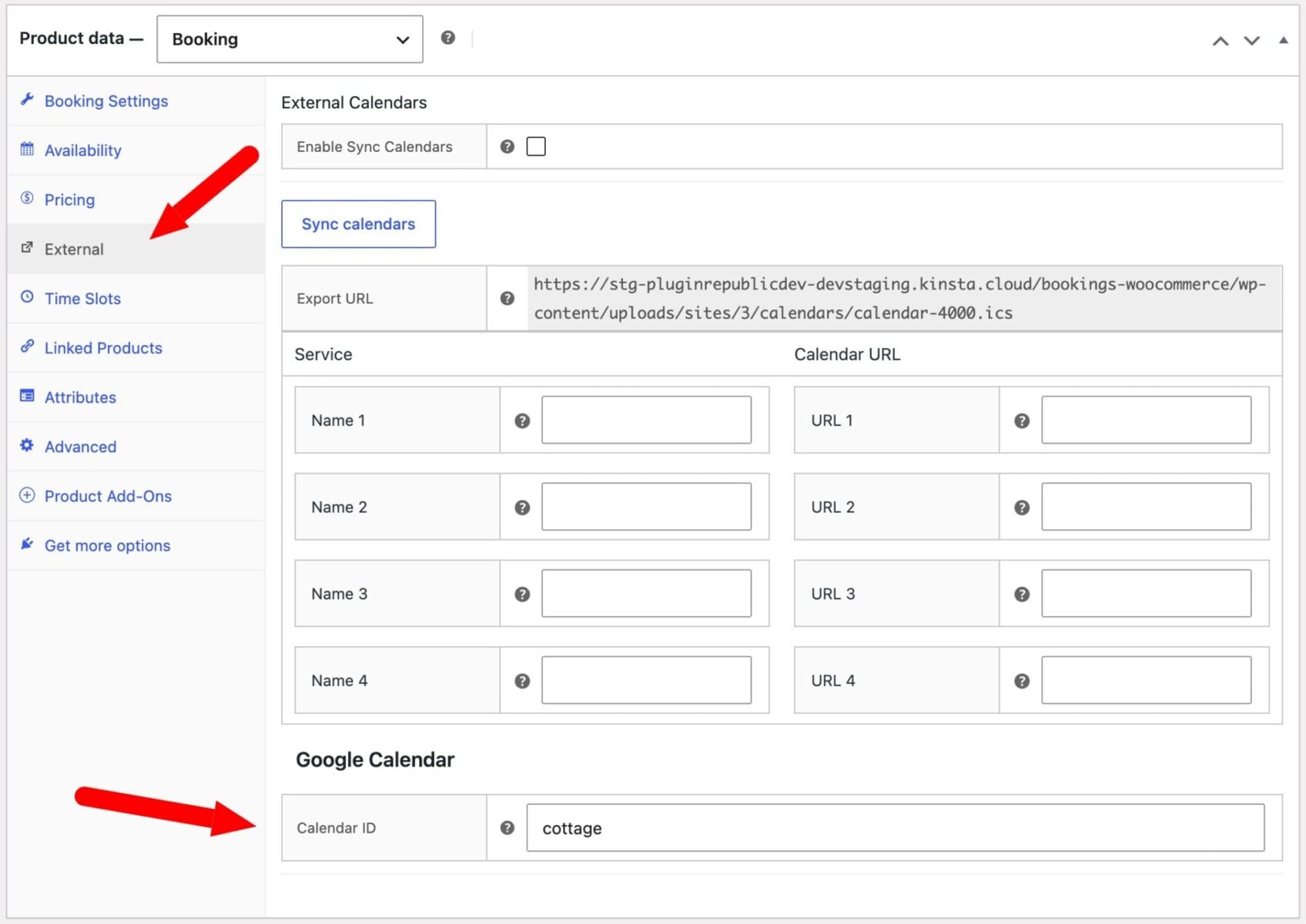This screenshot has height=924, width=1306.
Task: Click help icon for Name 4
Action: [522, 681]
